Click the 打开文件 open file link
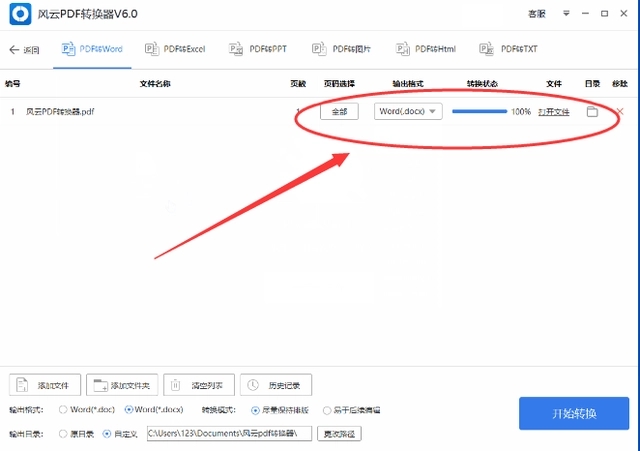The image size is (640, 451). point(553,112)
